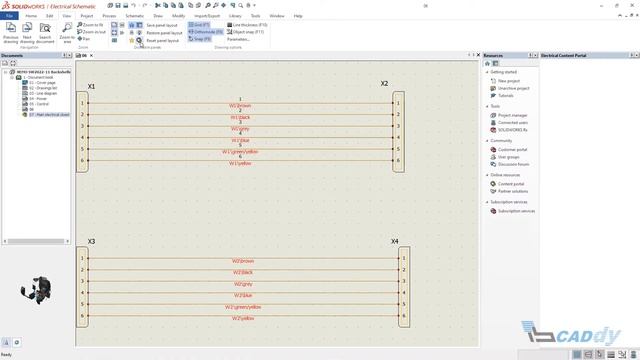Click Documents panel auto-hide pin
640x360 pixels.
[x=64, y=55]
